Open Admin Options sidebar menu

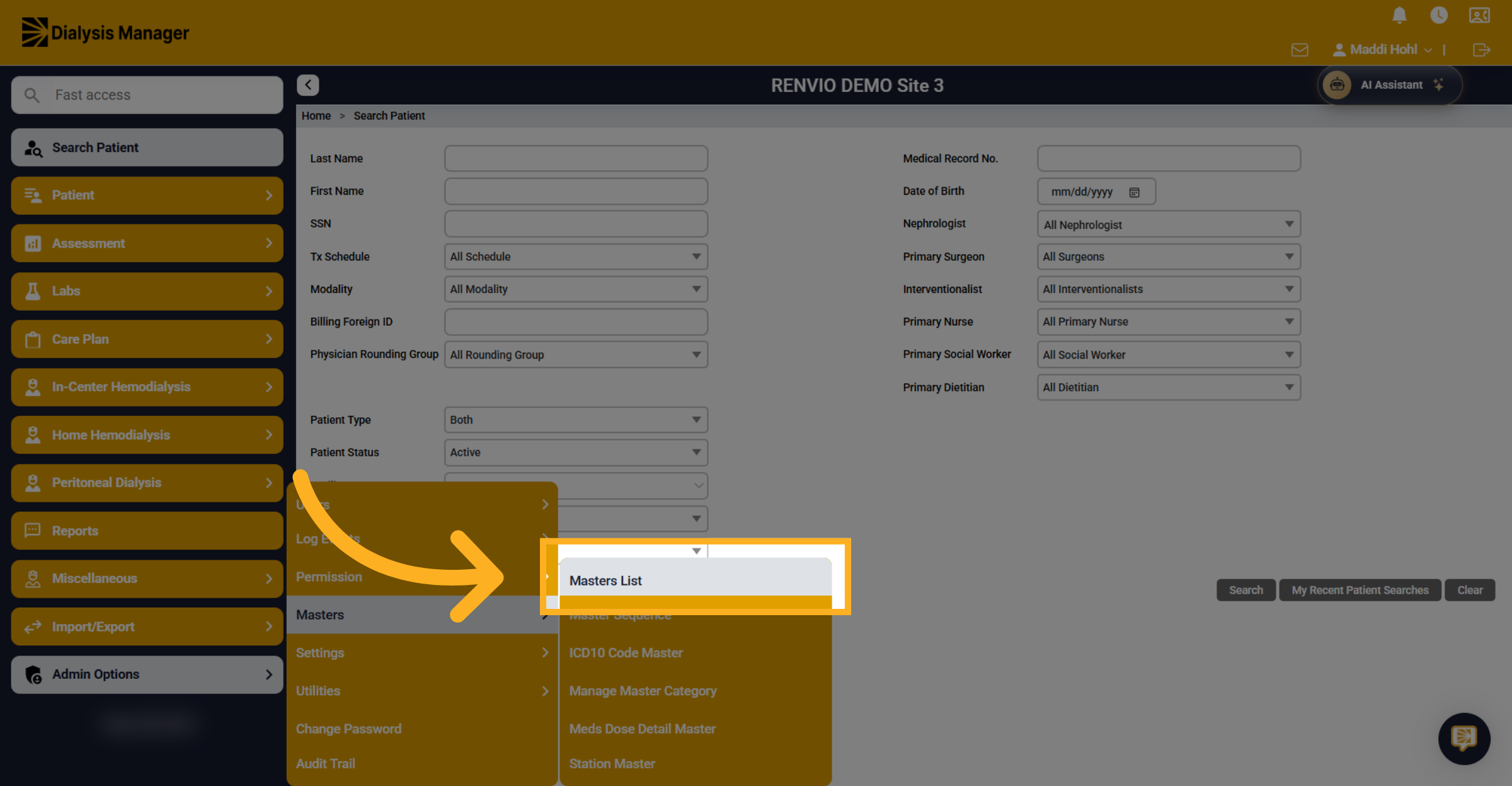[147, 674]
